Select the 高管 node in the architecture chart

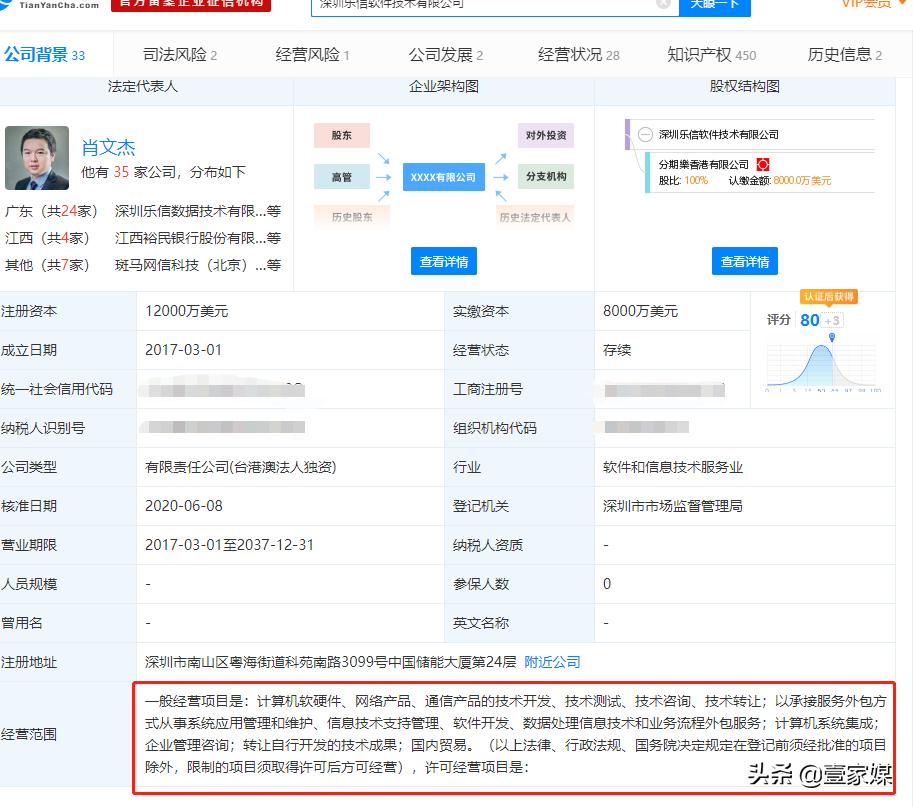[x=341, y=177]
